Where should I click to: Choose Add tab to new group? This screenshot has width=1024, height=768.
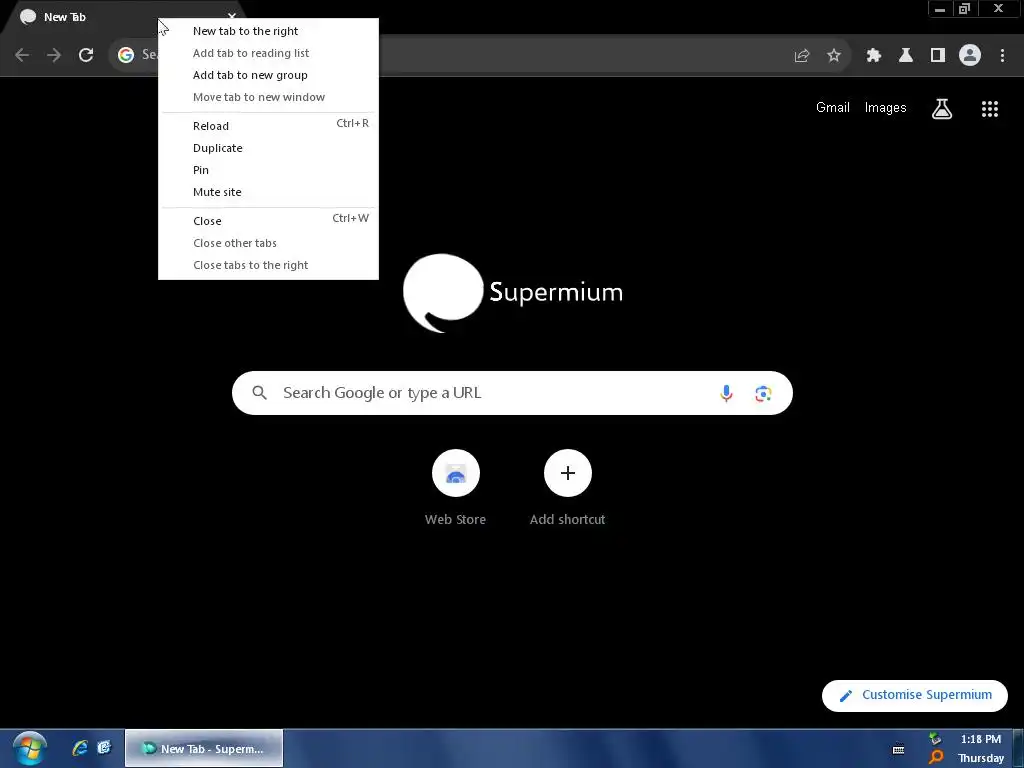(268, 75)
